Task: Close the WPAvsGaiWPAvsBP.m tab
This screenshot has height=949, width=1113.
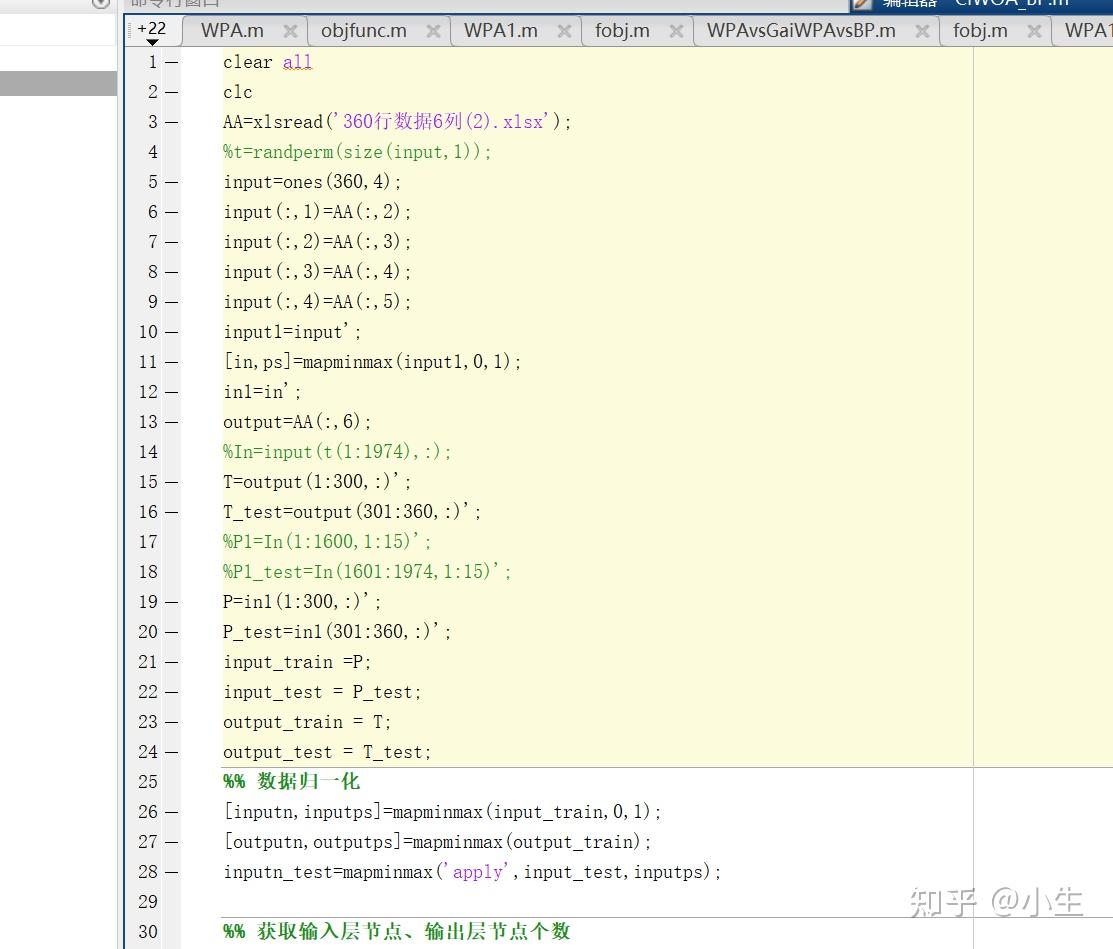Action: (922, 31)
